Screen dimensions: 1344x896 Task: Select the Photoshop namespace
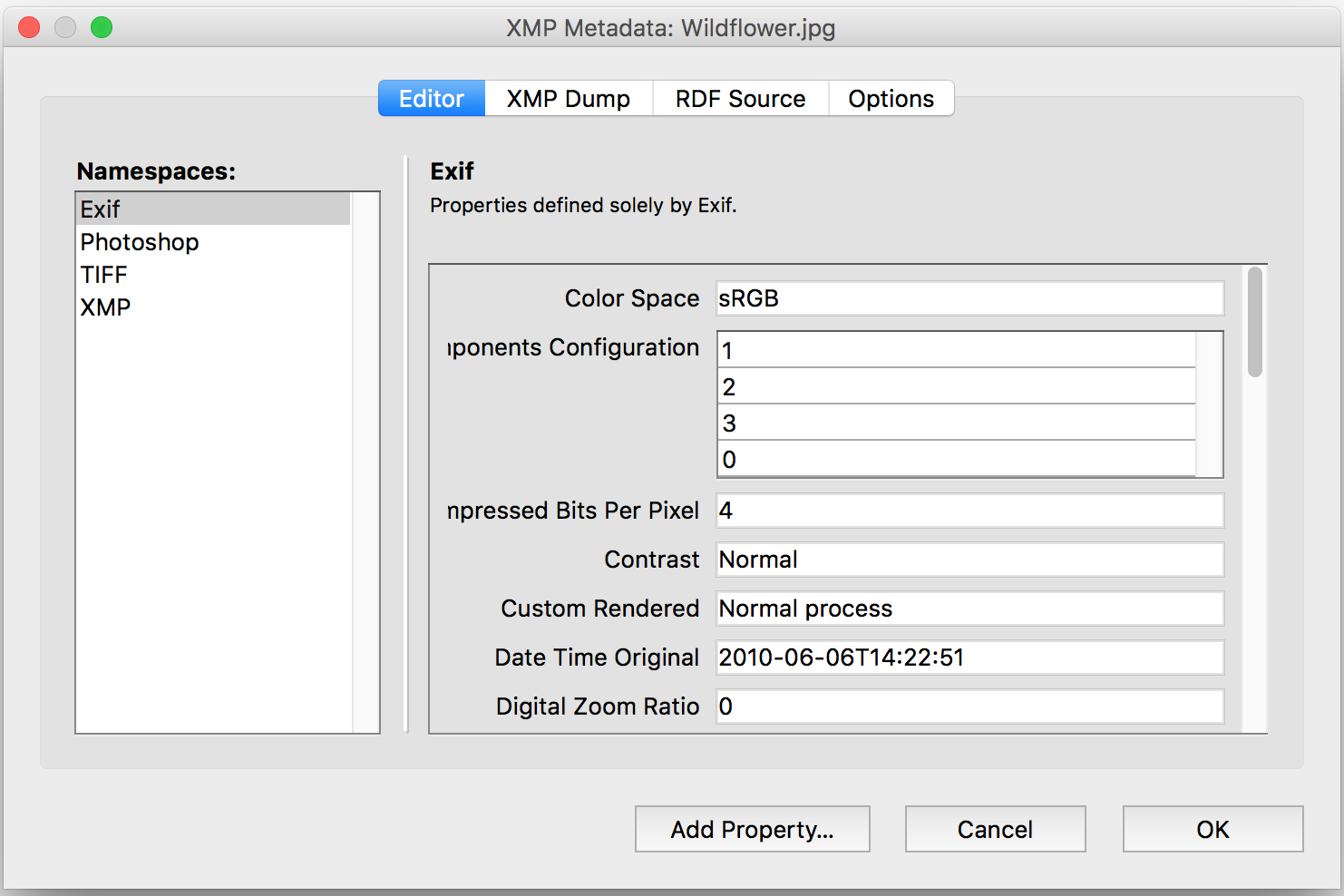[214, 242]
